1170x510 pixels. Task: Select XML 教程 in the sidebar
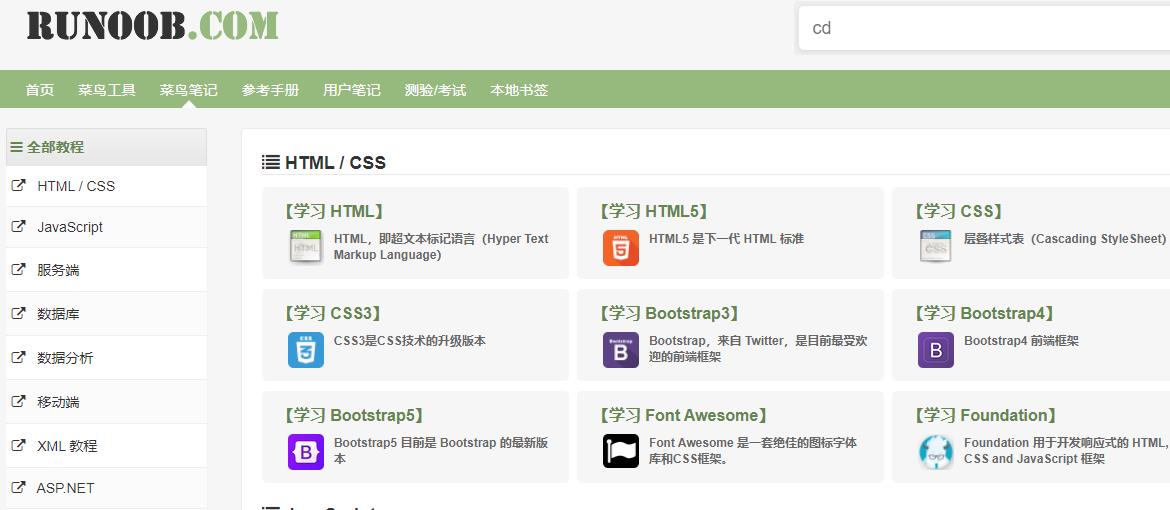[x=106, y=446]
